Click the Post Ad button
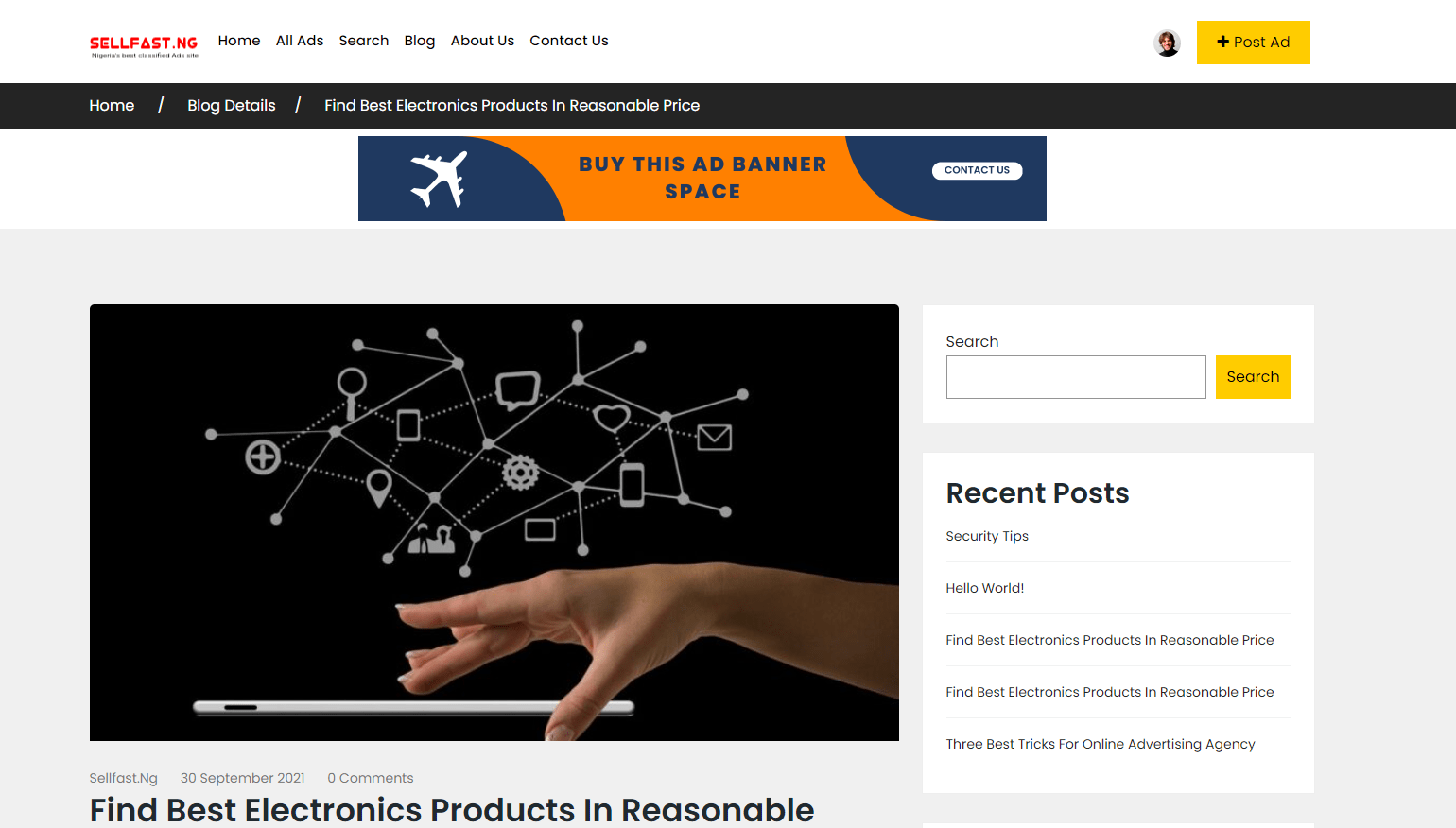This screenshot has height=828, width=1456. 1253,43
